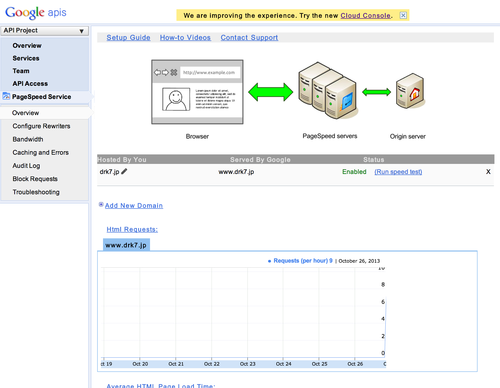
Task: Run speed test for drk7.jp
Action: 398,172
